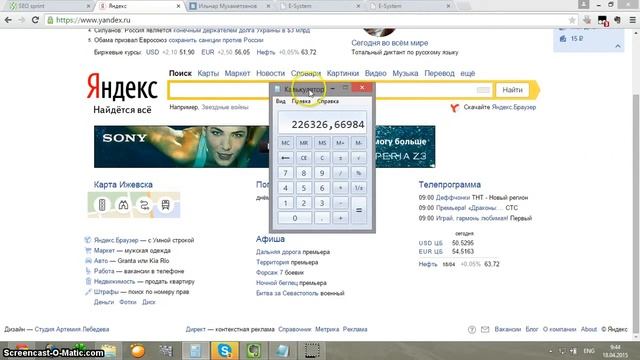The image size is (640, 360).
Task: Click the calculator 1/x reciprocal button
Action: pyautogui.click(x=359, y=188)
